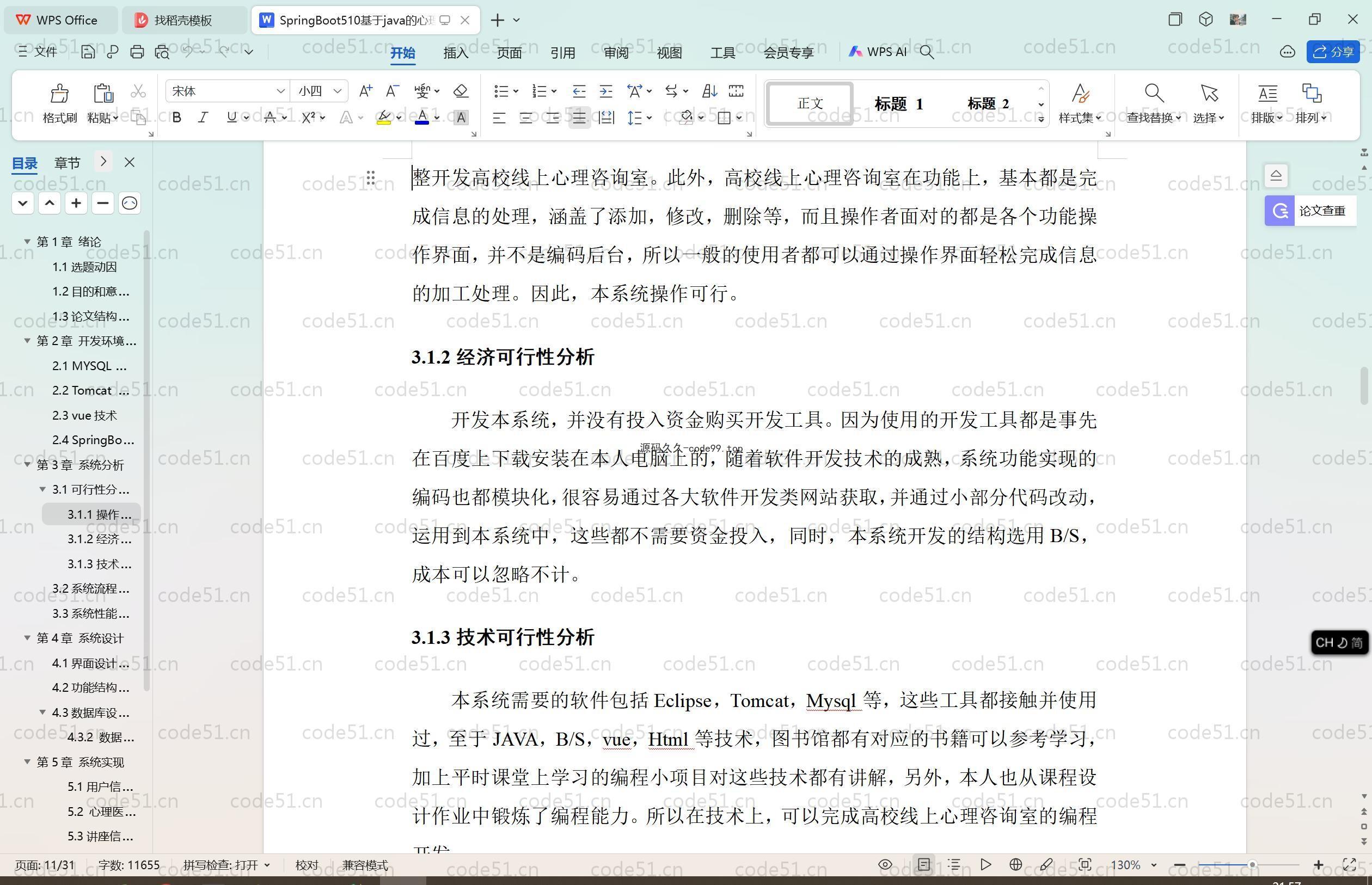The width and height of the screenshot is (1372, 885).
Task: Click the Select (选择) cursor icon
Action: point(1209,93)
